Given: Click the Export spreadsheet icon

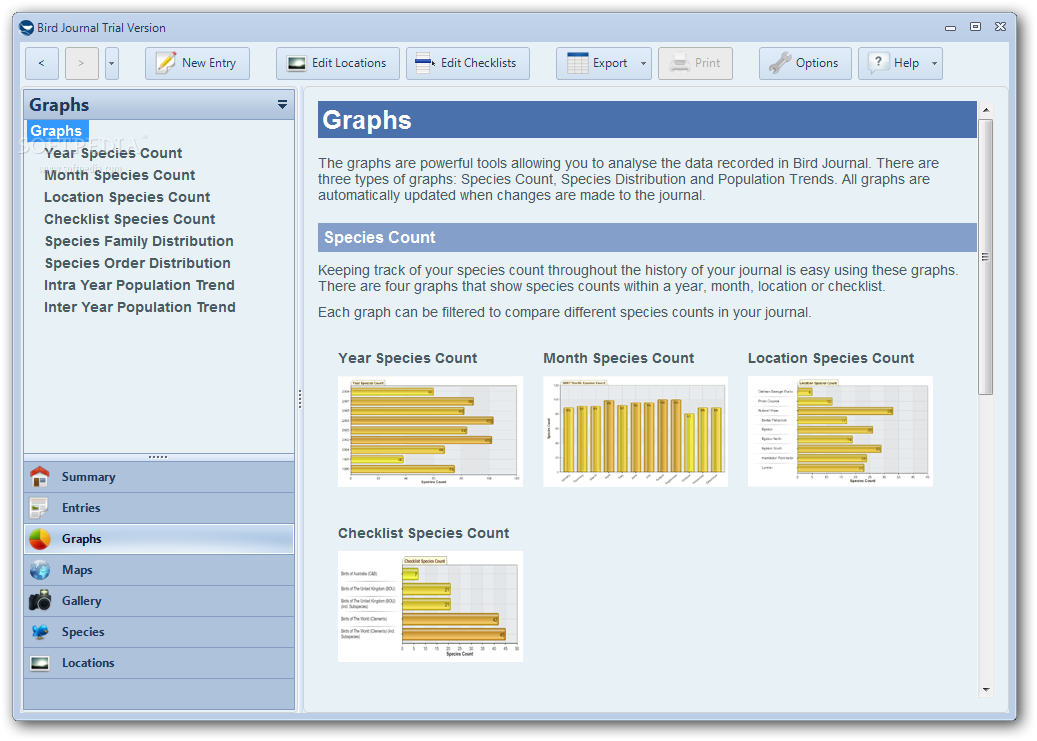Looking at the screenshot, I should (577, 63).
